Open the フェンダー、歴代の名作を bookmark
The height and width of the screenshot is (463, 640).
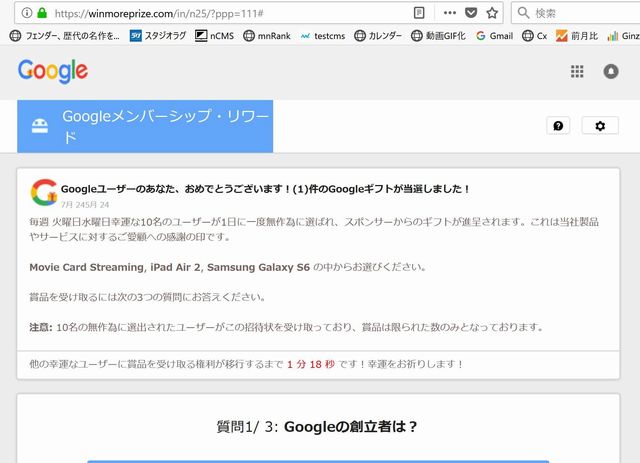click(64, 36)
